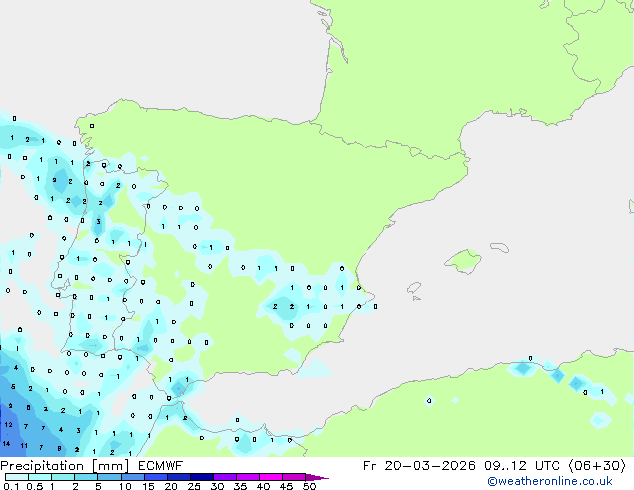Click the 45–50 mm legend swatch
This screenshot has height=490, width=634.
pos(294,477)
